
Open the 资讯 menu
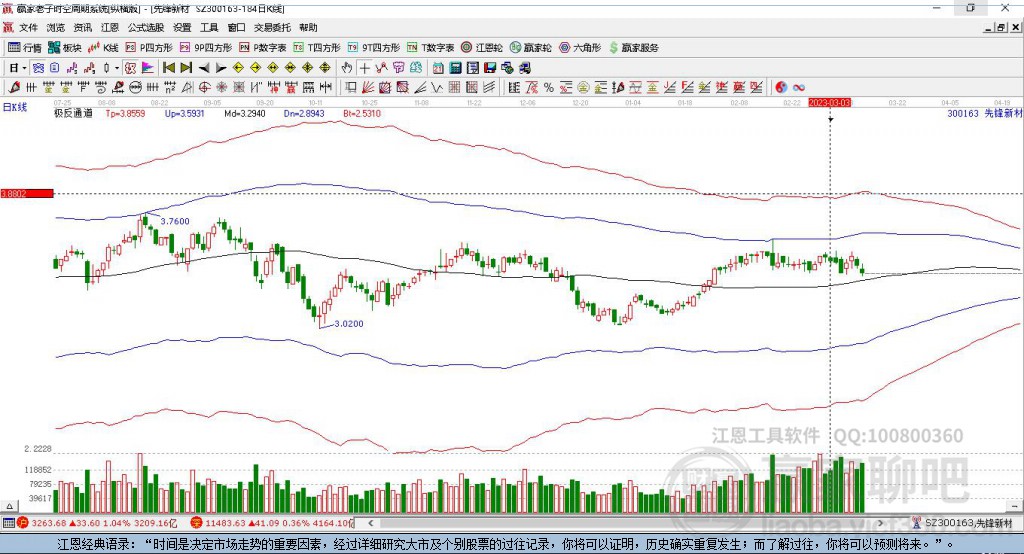[x=82, y=27]
